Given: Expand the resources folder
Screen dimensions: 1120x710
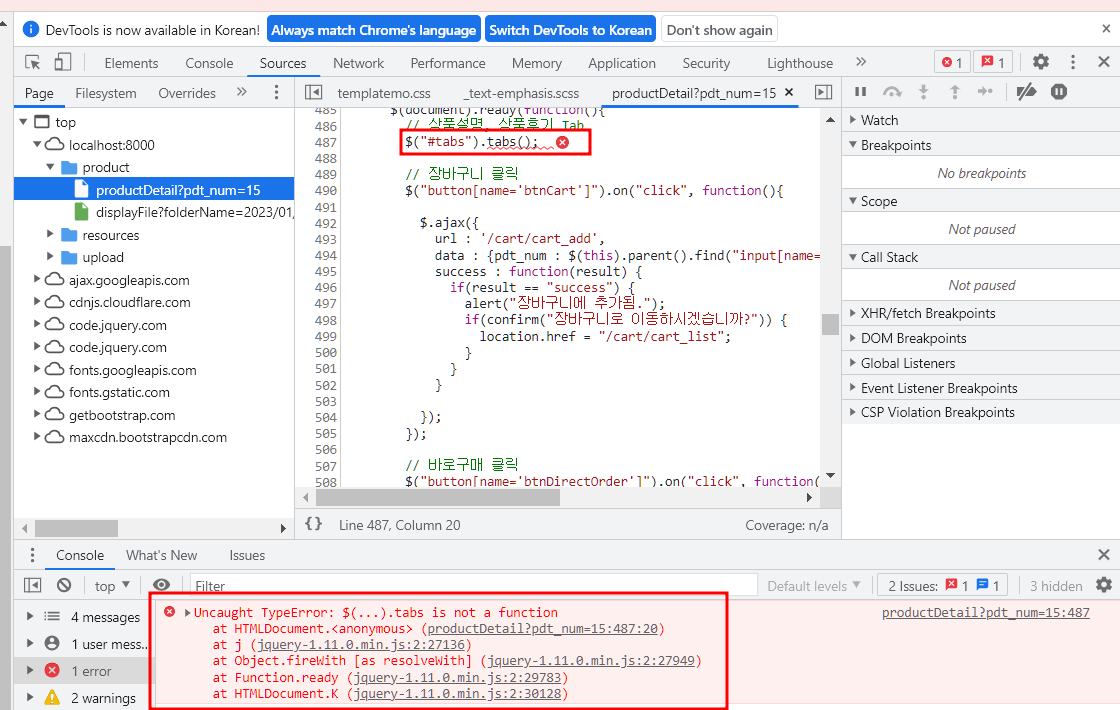Looking at the screenshot, I should pos(51,234).
